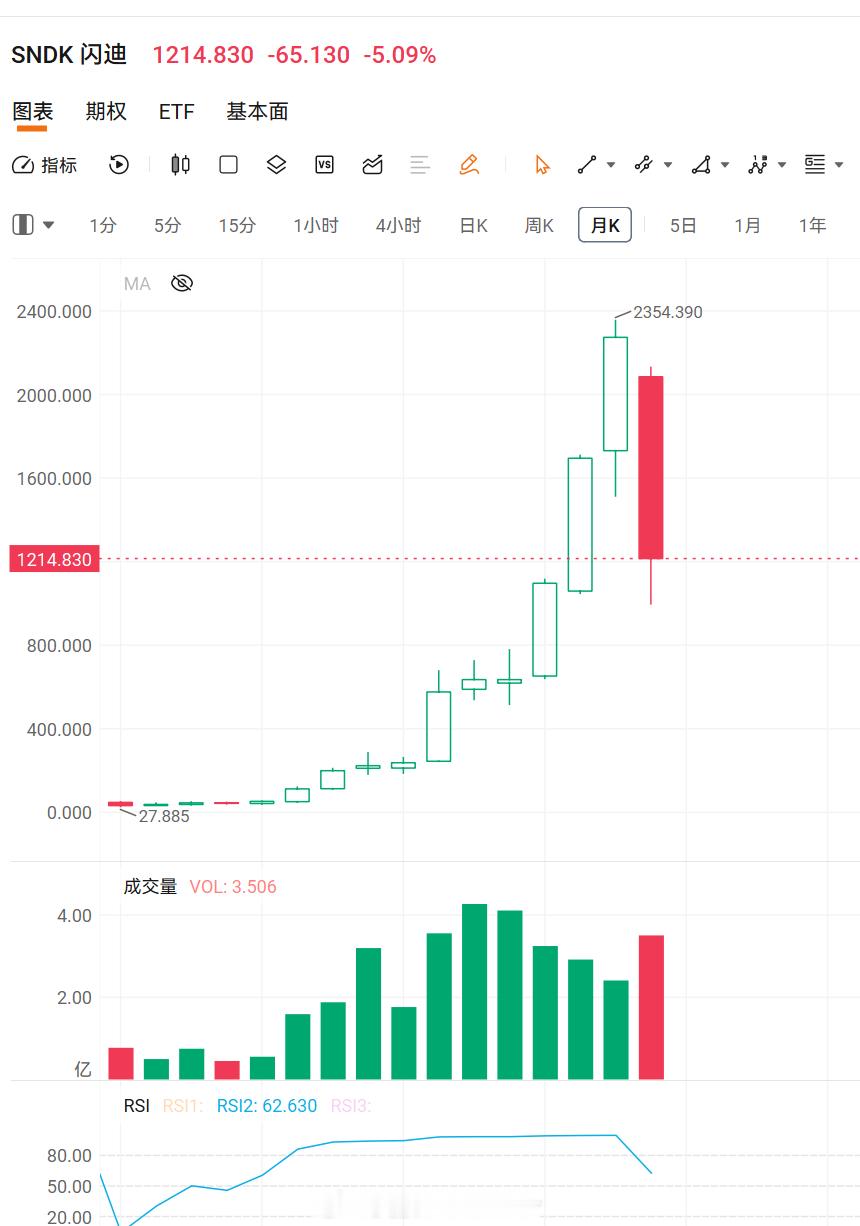This screenshot has width=860, height=1226.
Task: Select the pencil drawing tool icon
Action: tap(469, 165)
